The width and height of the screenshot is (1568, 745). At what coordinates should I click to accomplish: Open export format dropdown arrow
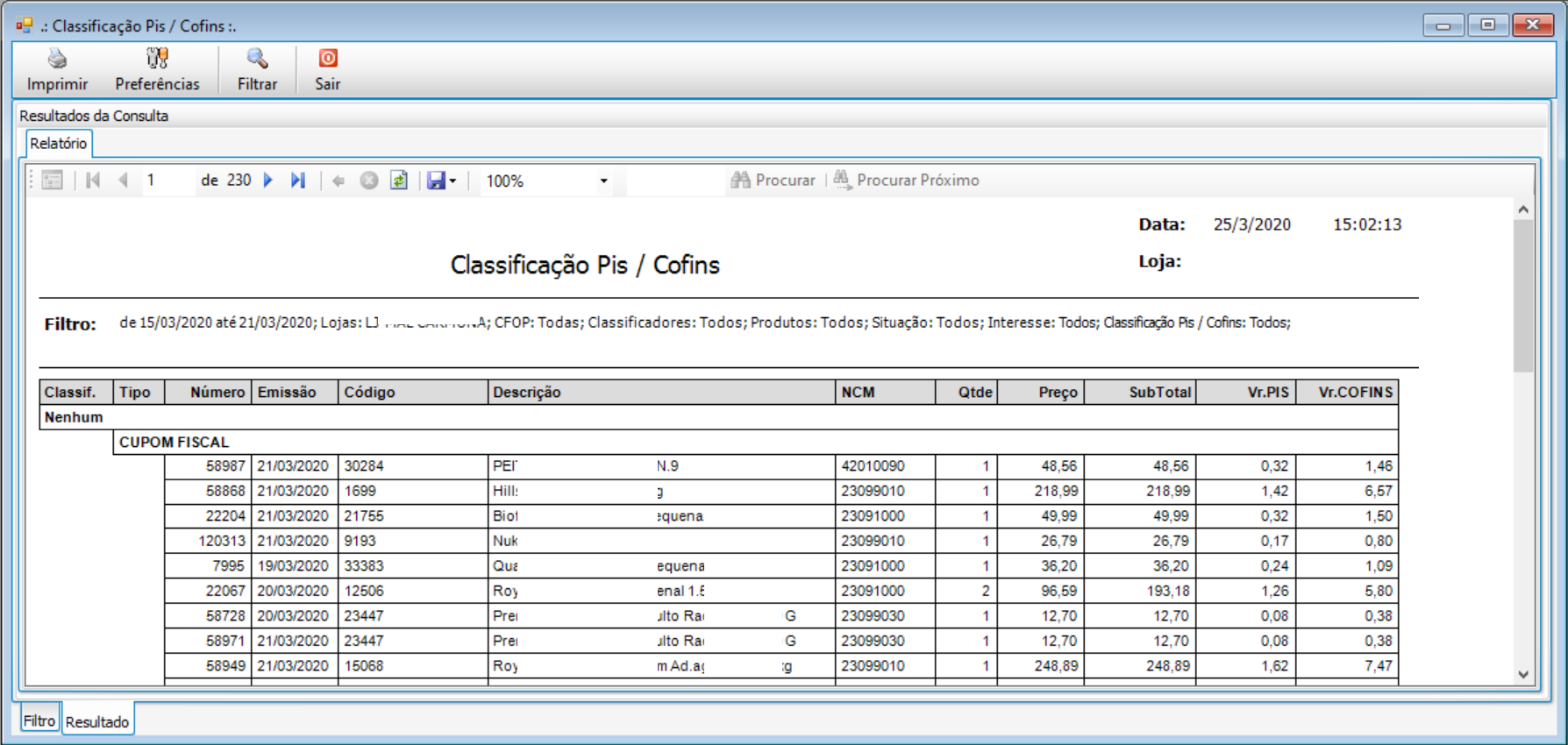point(453,181)
